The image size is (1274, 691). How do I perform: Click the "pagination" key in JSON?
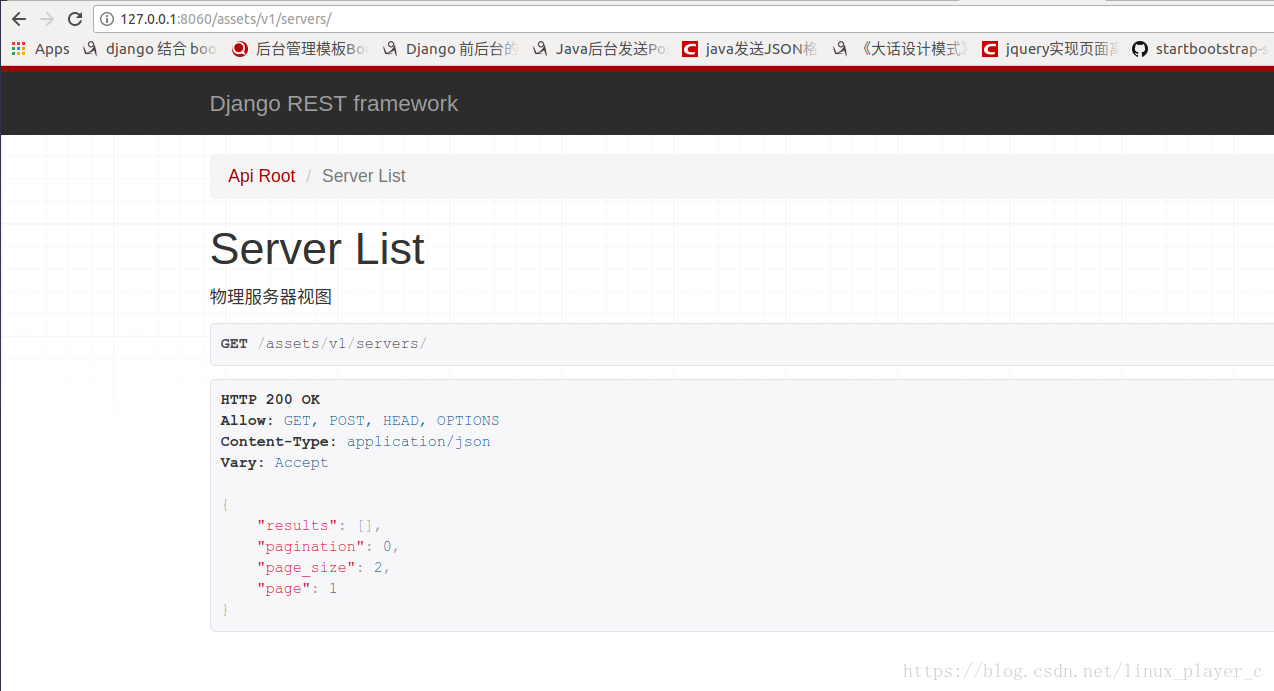pyautogui.click(x=311, y=546)
